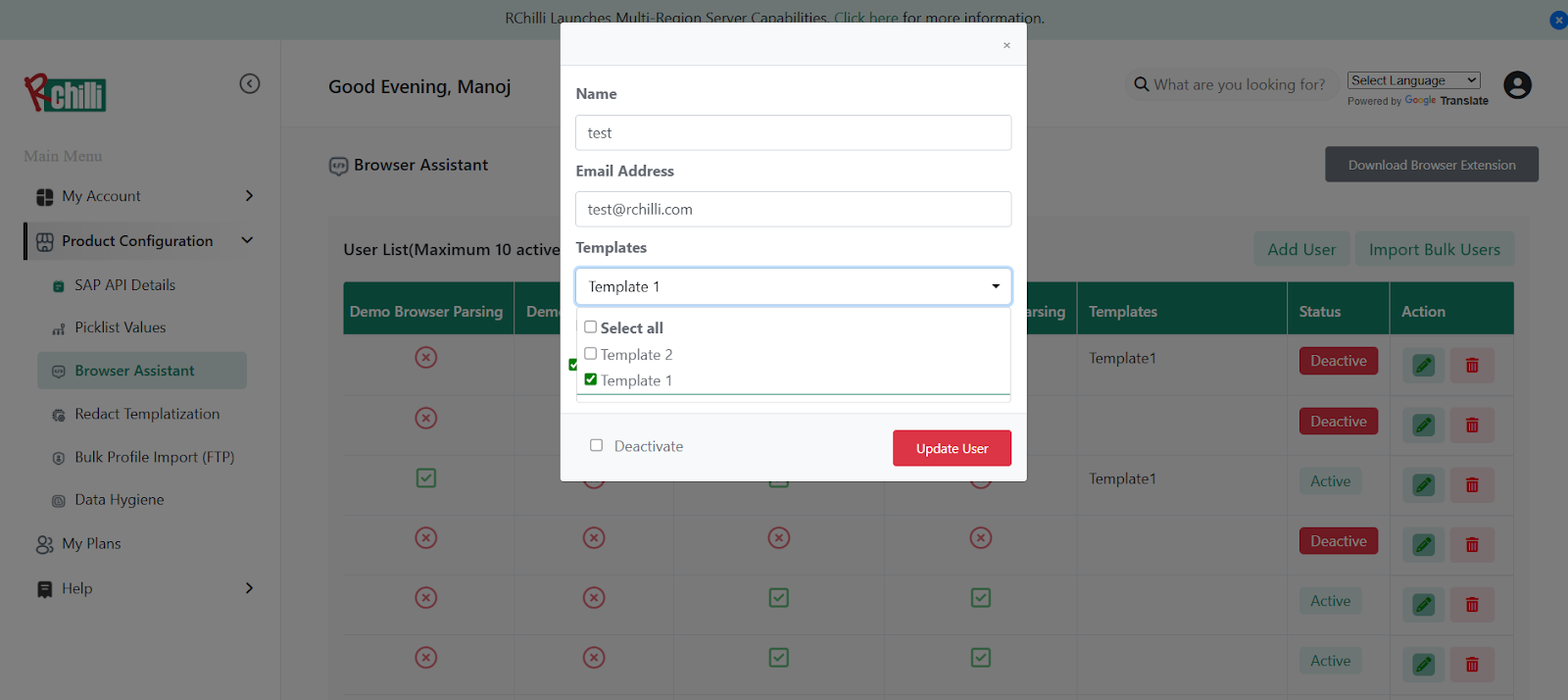The height and width of the screenshot is (700, 1568).
Task: Open Redact Templatization menu item
Action: 147,414
